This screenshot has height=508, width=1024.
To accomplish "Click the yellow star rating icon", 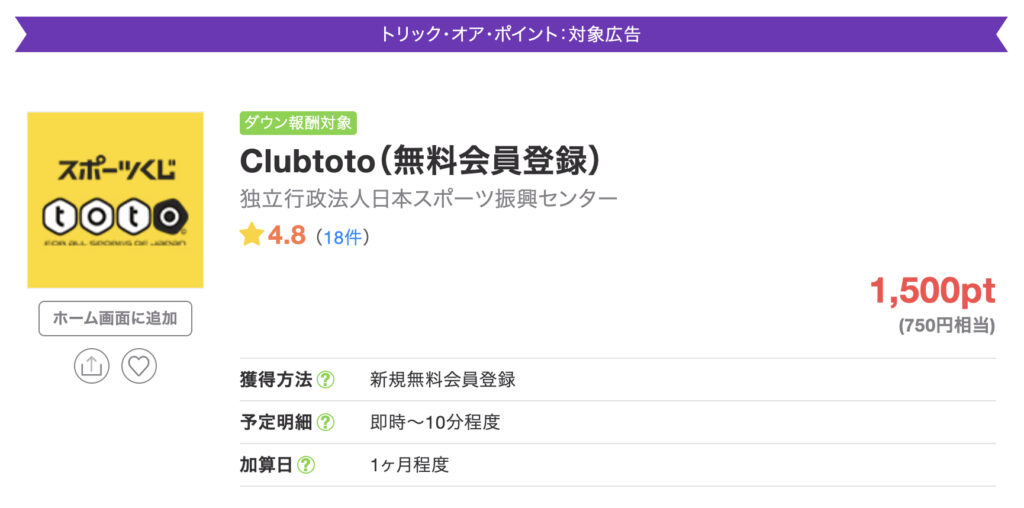I will (x=251, y=236).
